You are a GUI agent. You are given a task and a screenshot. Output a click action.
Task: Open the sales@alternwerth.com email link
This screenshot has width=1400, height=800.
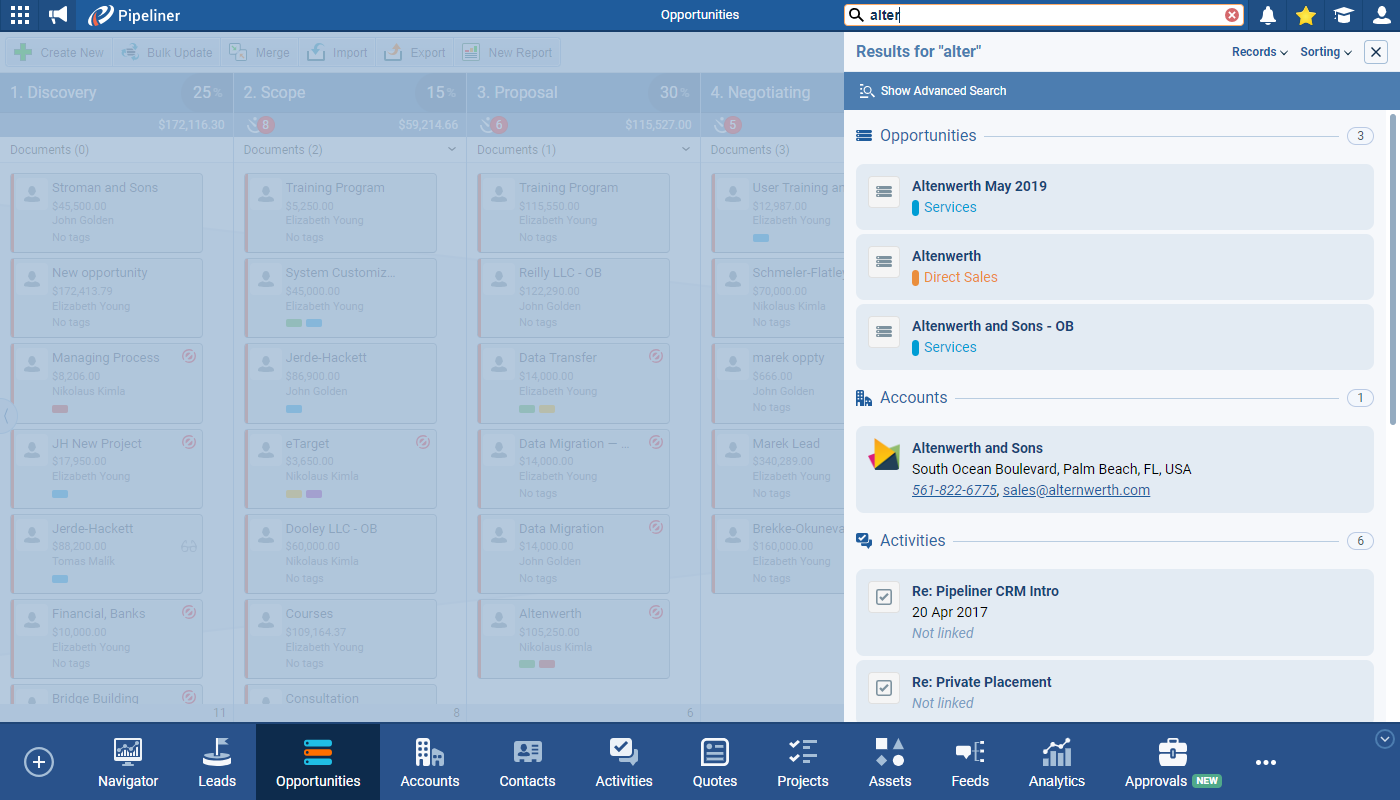[1076, 490]
